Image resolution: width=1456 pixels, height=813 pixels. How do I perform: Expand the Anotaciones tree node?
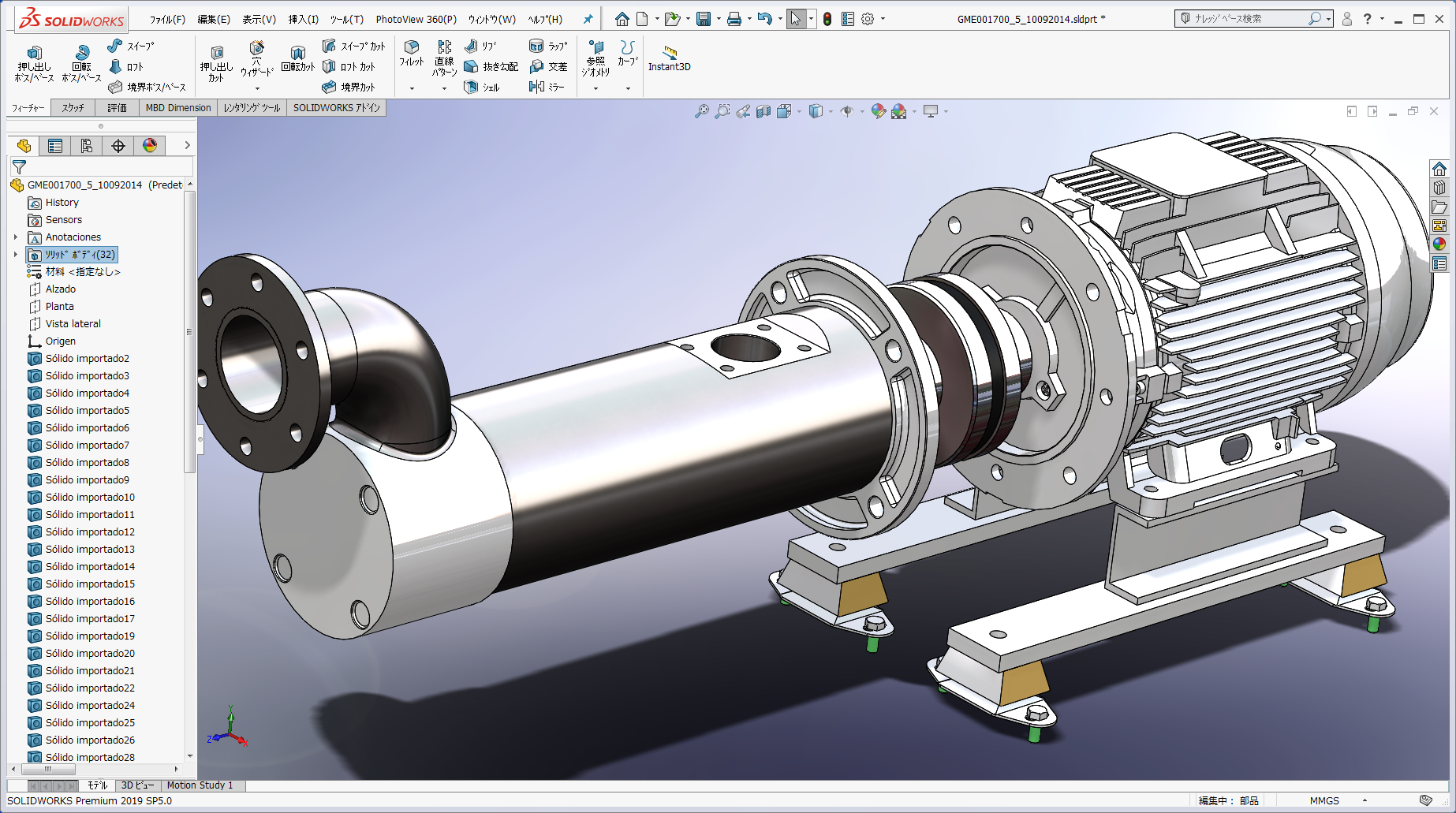point(17,237)
